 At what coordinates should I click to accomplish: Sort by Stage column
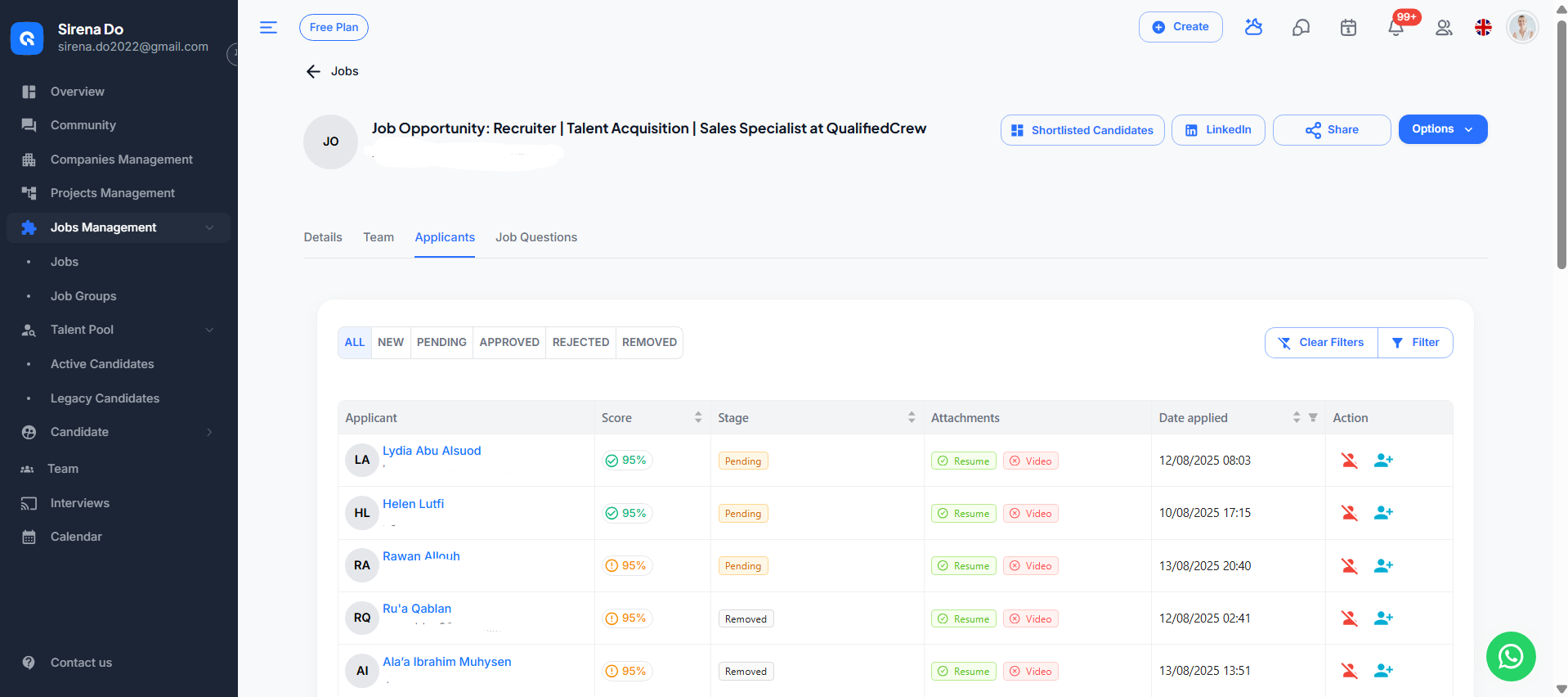(x=912, y=417)
